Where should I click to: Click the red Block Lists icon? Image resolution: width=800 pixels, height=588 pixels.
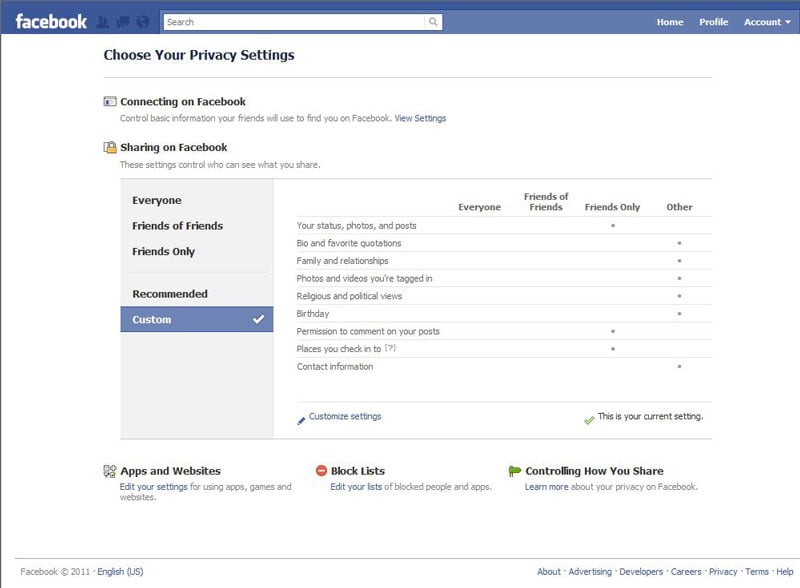[321, 471]
